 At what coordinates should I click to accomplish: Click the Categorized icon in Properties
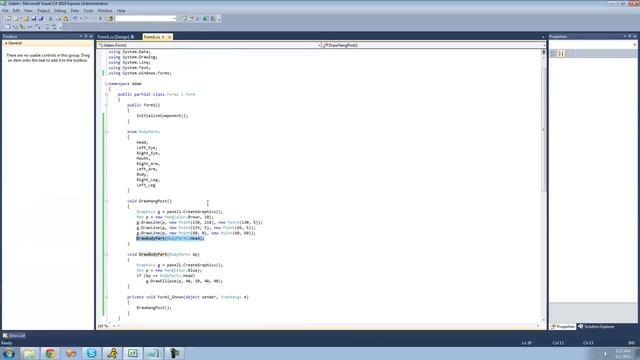pos(553,53)
